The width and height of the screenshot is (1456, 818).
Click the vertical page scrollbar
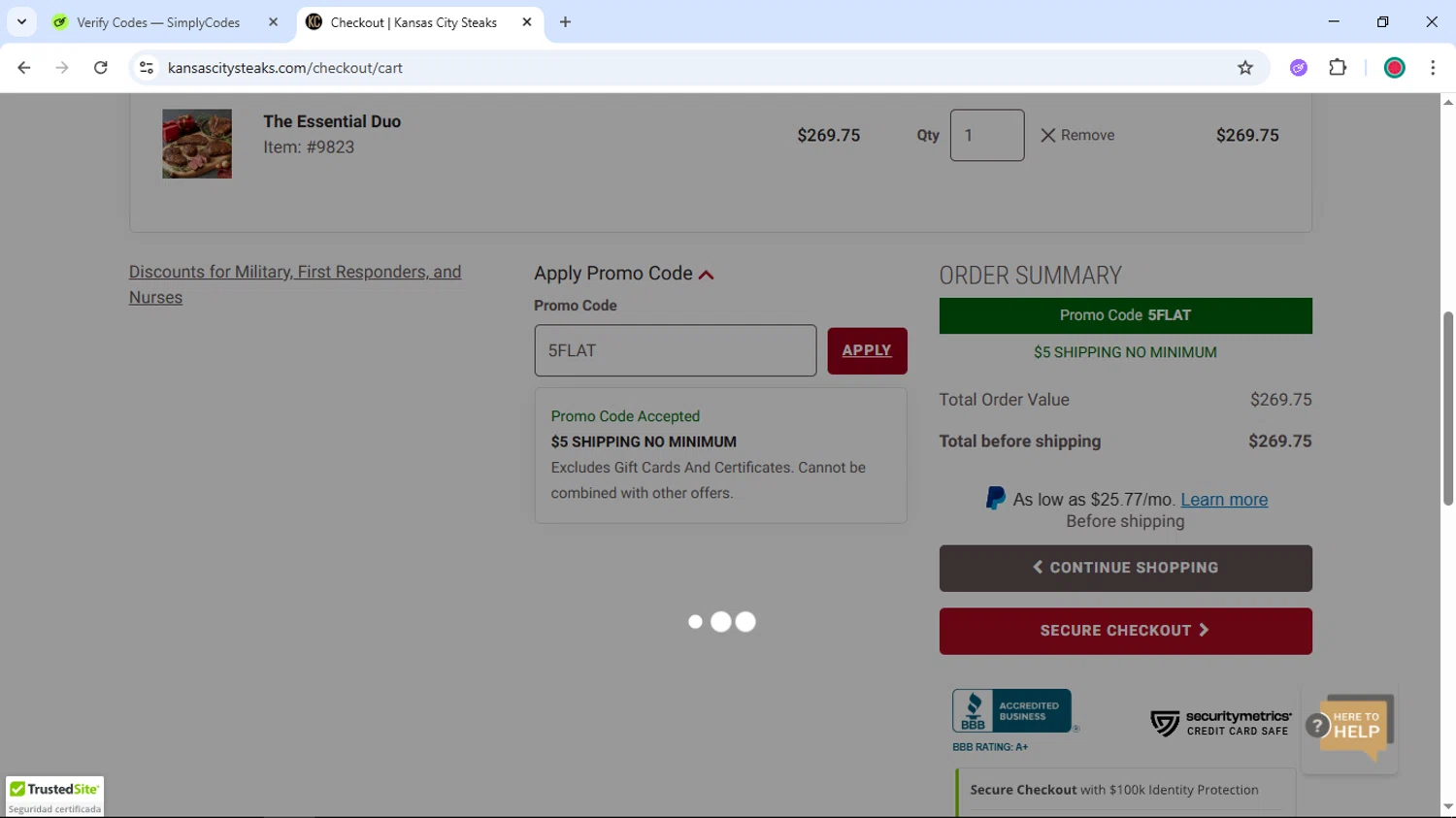1448,408
